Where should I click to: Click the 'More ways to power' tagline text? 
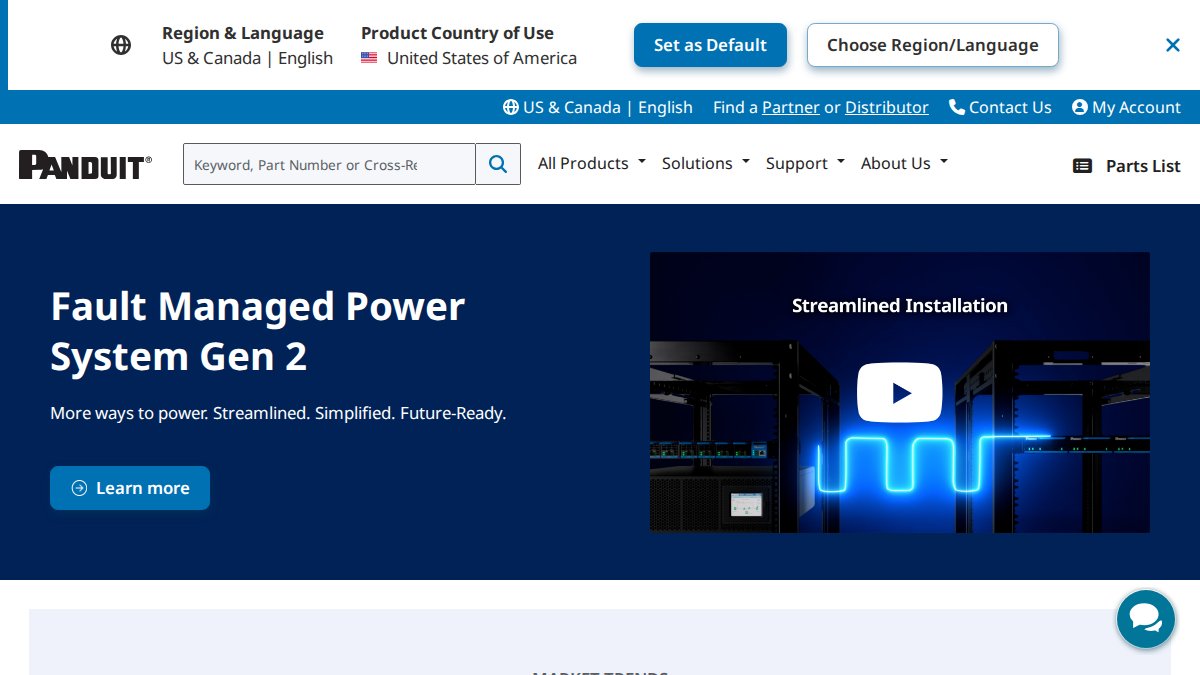(278, 413)
